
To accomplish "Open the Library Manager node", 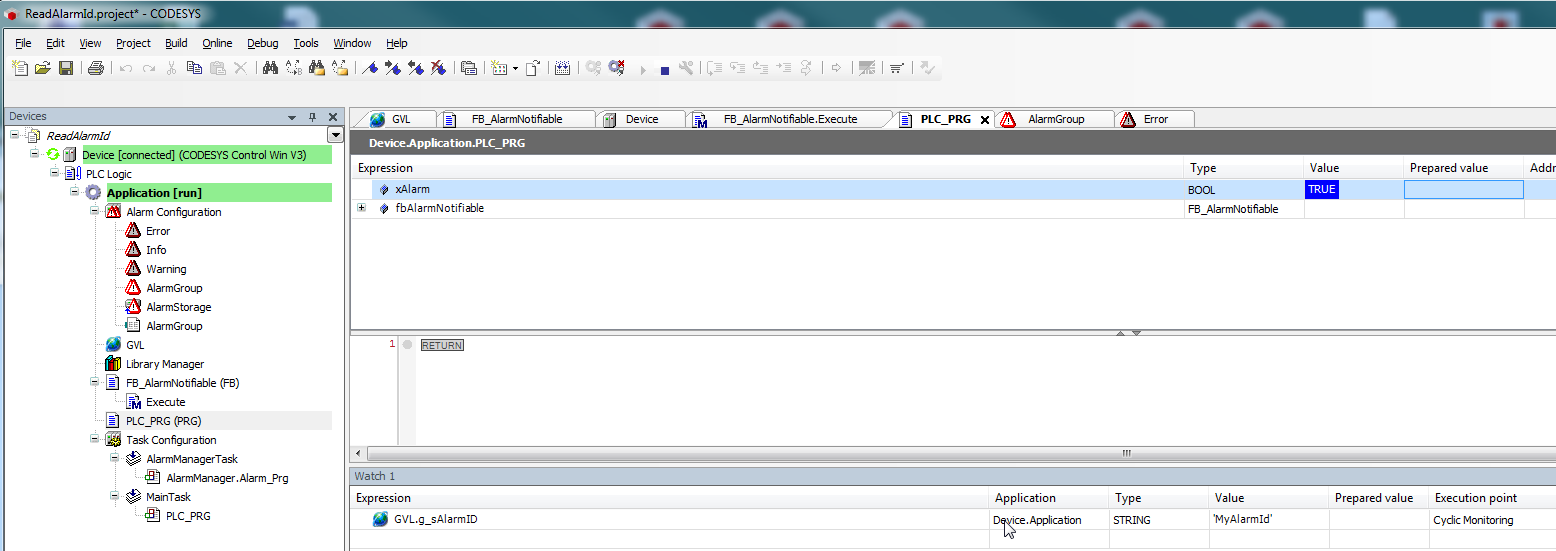I will click(x=164, y=364).
